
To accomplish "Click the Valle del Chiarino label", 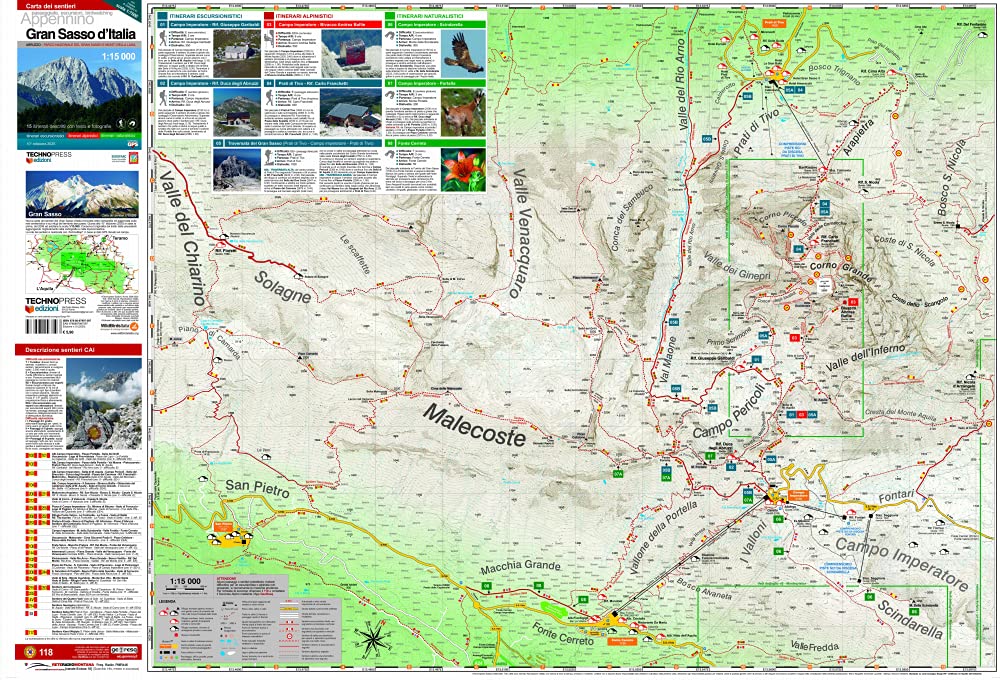I will click(182, 237).
